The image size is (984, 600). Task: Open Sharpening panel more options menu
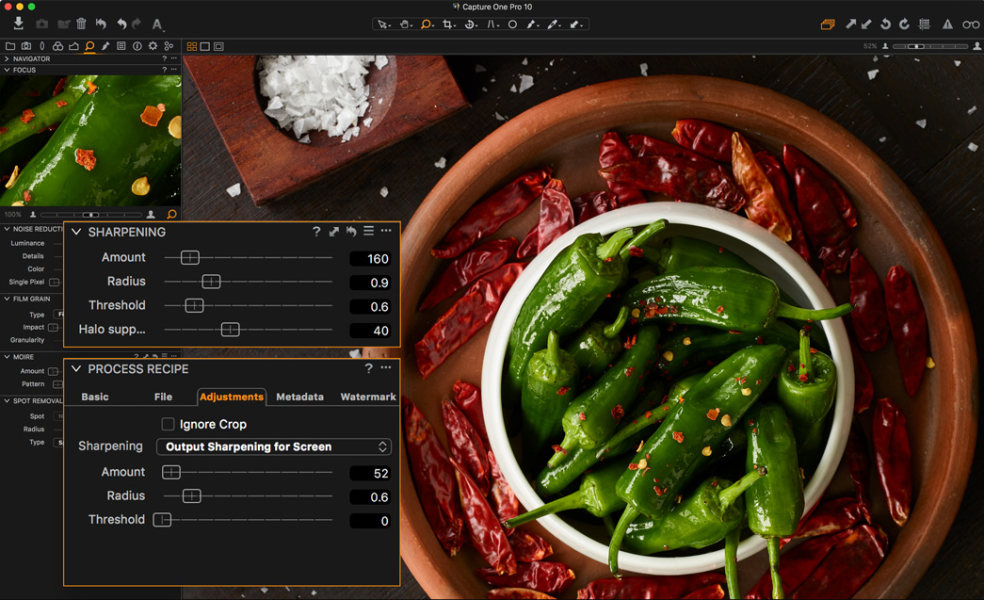(x=386, y=231)
